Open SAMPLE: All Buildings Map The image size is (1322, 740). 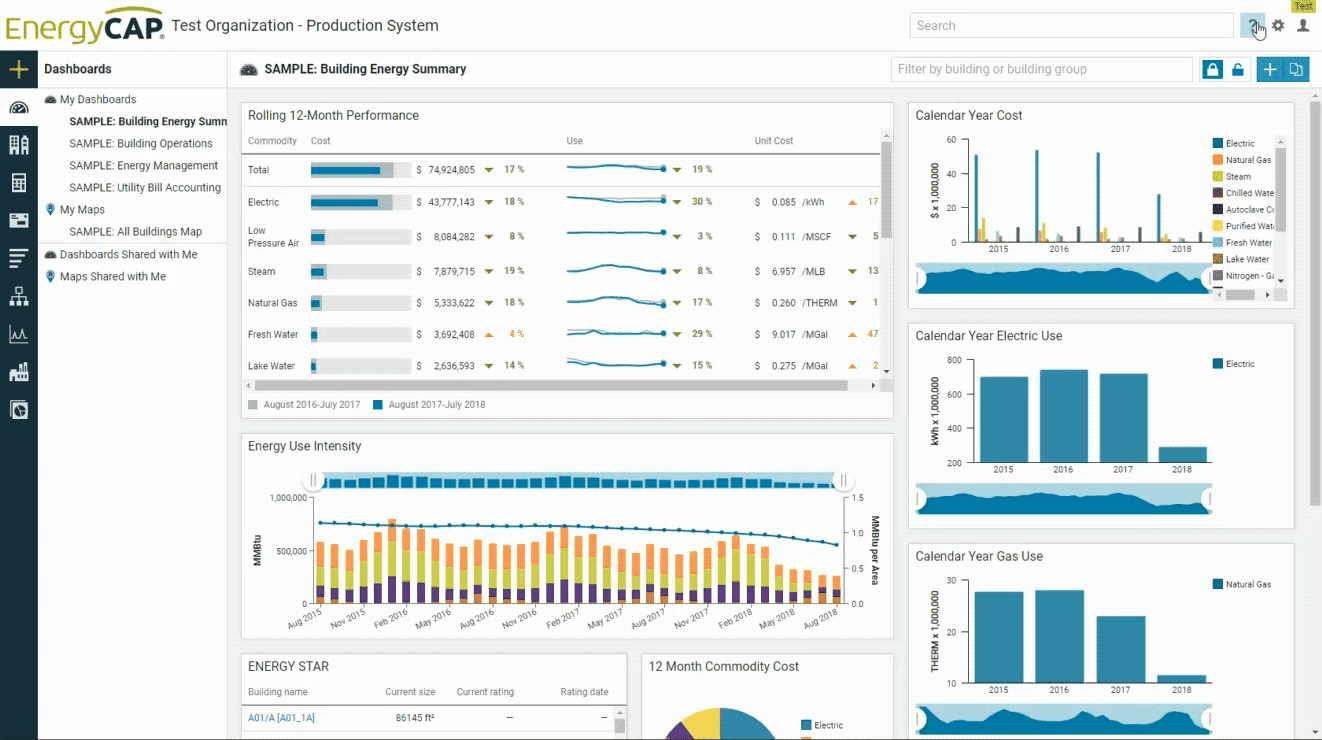135,232
